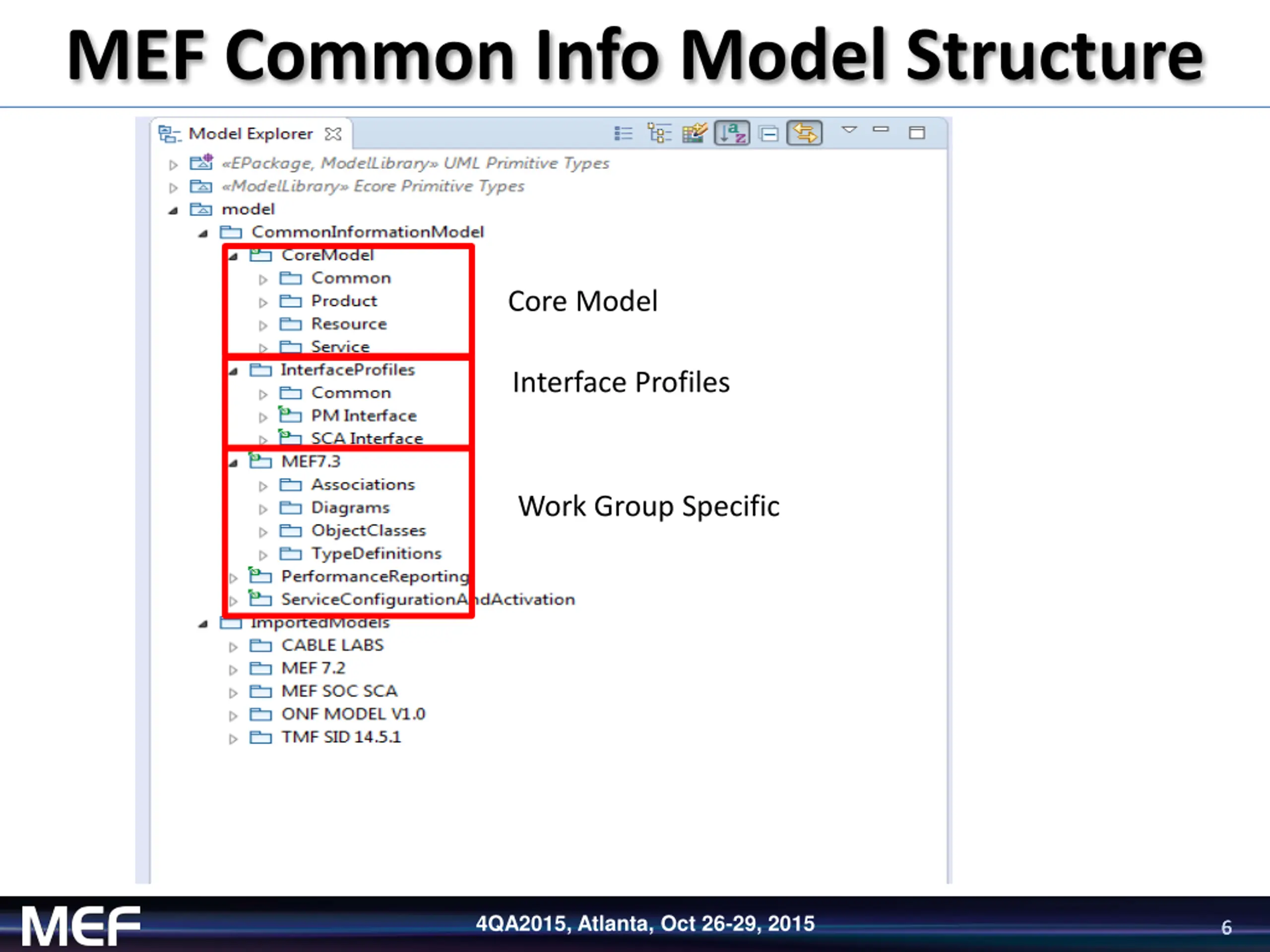The image size is (1270, 952).
Task: Select Ecore Primitive Types tree item
Action: click(x=373, y=186)
